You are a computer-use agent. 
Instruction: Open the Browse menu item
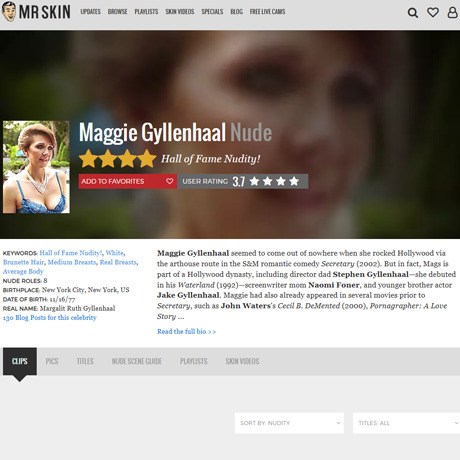point(117,12)
